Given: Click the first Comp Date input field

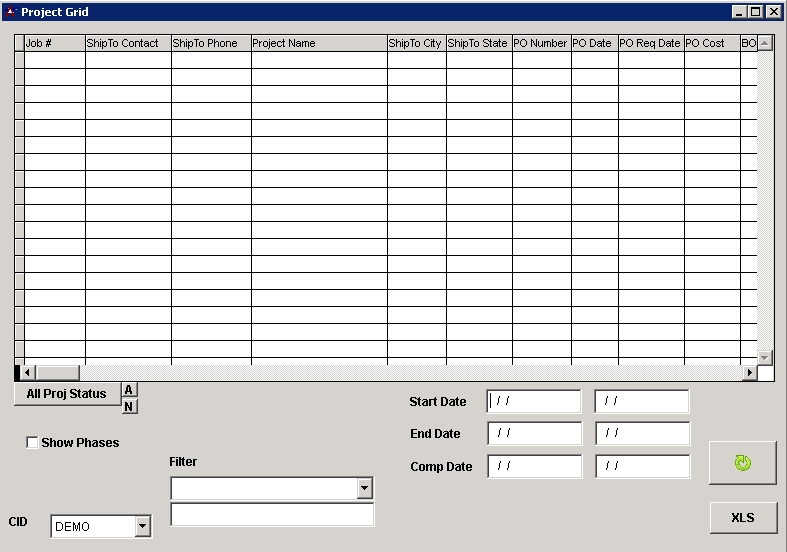Looking at the screenshot, I should tap(534, 467).
